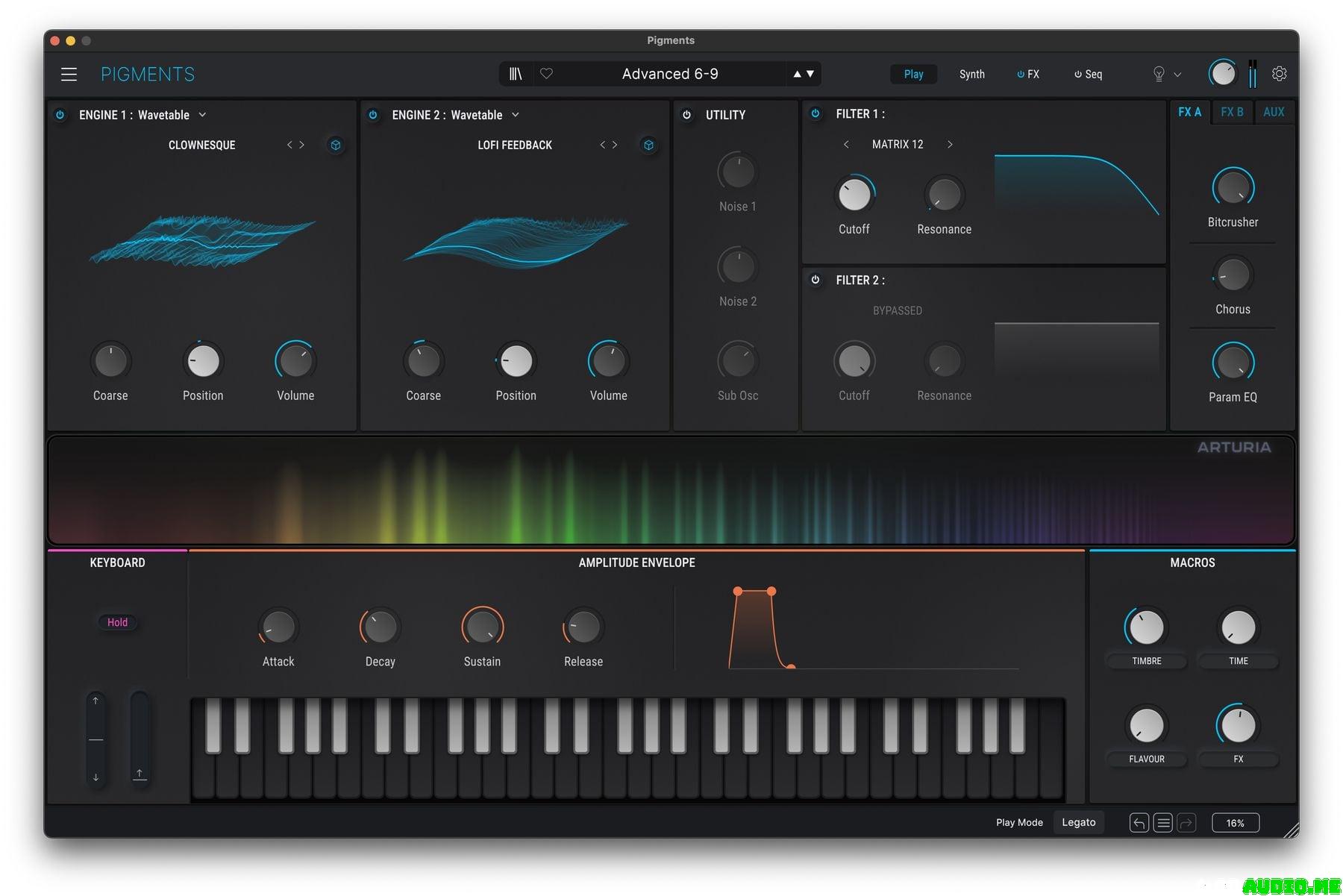
Task: Switch to the Seq view tab
Action: coord(1088,74)
